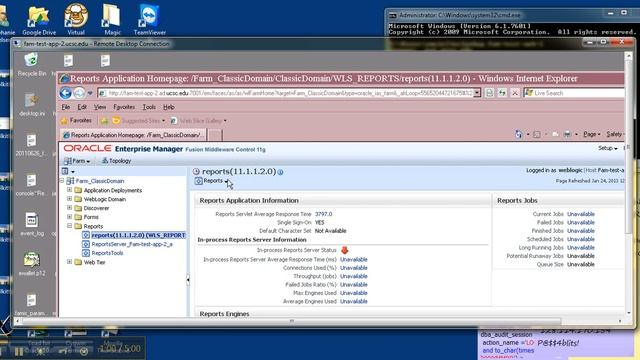Open the Setup dropdown in Enterprise Manager
Image resolution: width=640 pixels, height=360 pixels.
pyautogui.click(x=608, y=148)
